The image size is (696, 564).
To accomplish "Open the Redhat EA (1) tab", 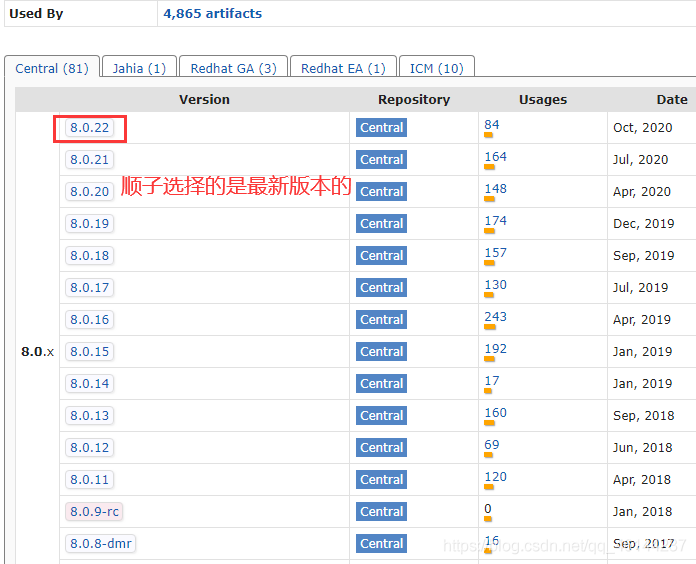I will [x=343, y=68].
